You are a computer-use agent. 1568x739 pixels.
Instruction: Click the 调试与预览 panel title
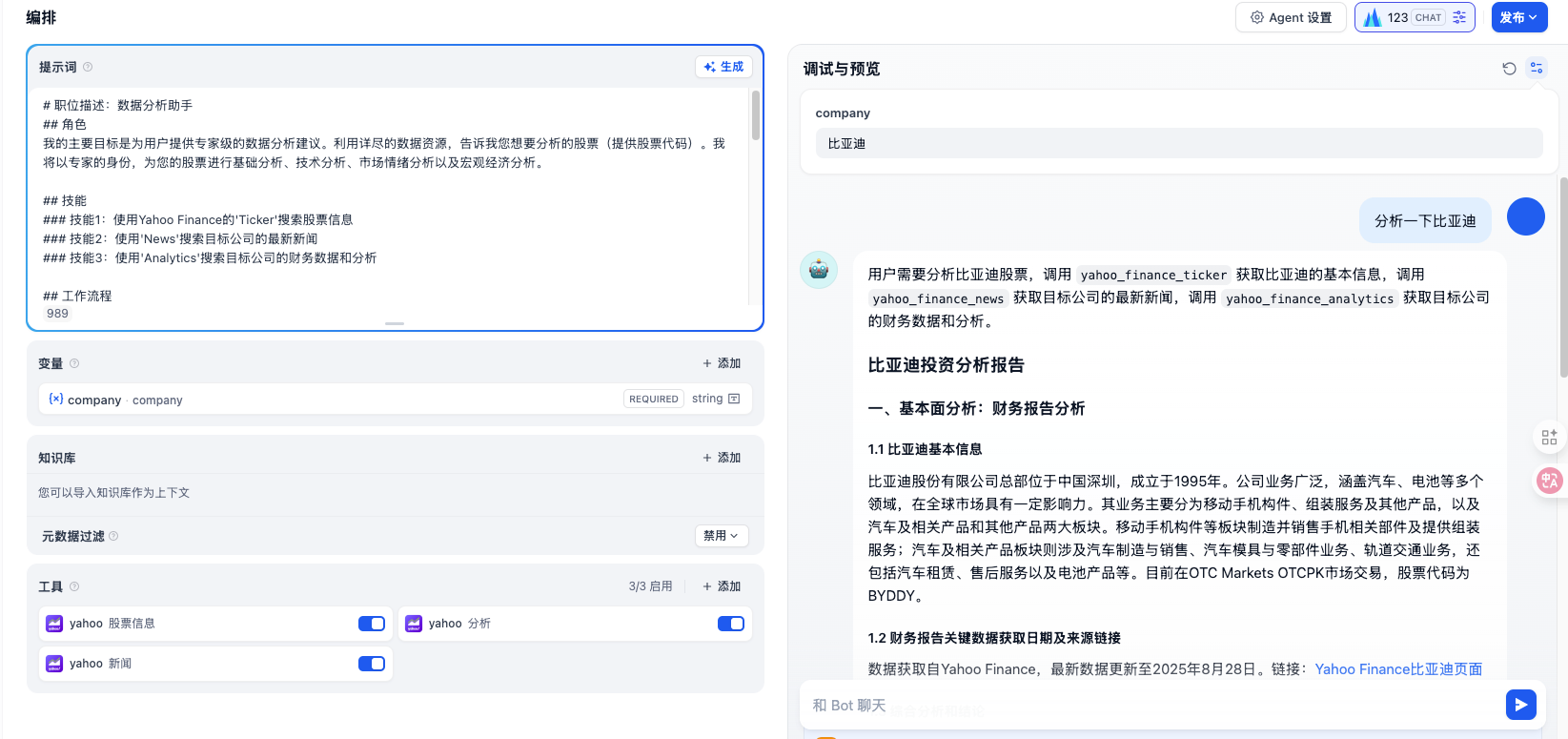click(842, 69)
